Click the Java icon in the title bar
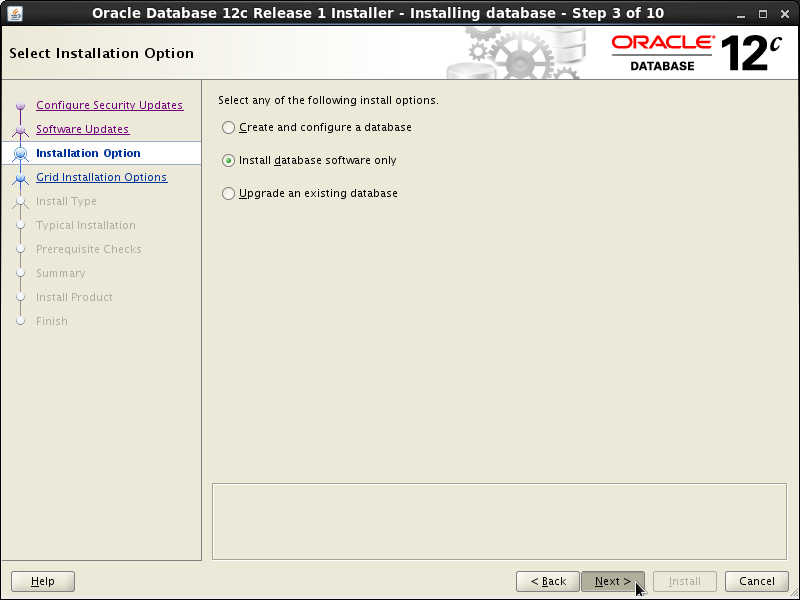800x600 pixels. [15, 13]
